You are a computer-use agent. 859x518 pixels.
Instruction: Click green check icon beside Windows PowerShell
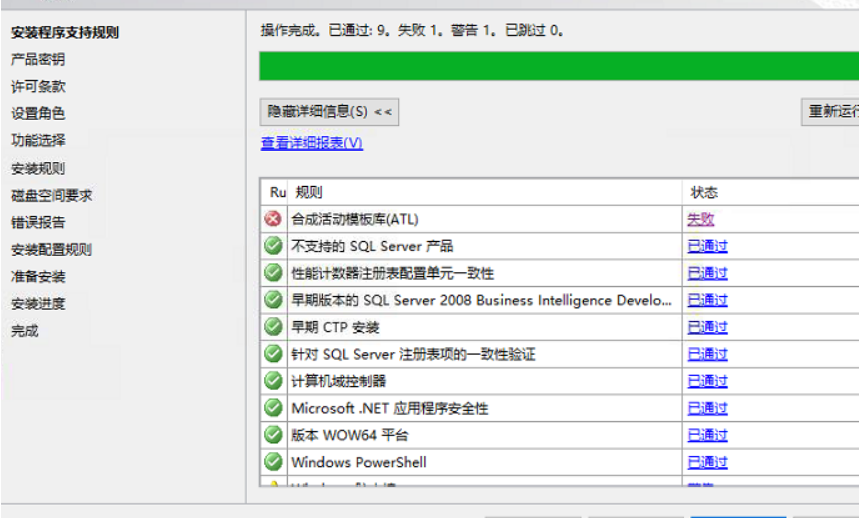[273, 462]
